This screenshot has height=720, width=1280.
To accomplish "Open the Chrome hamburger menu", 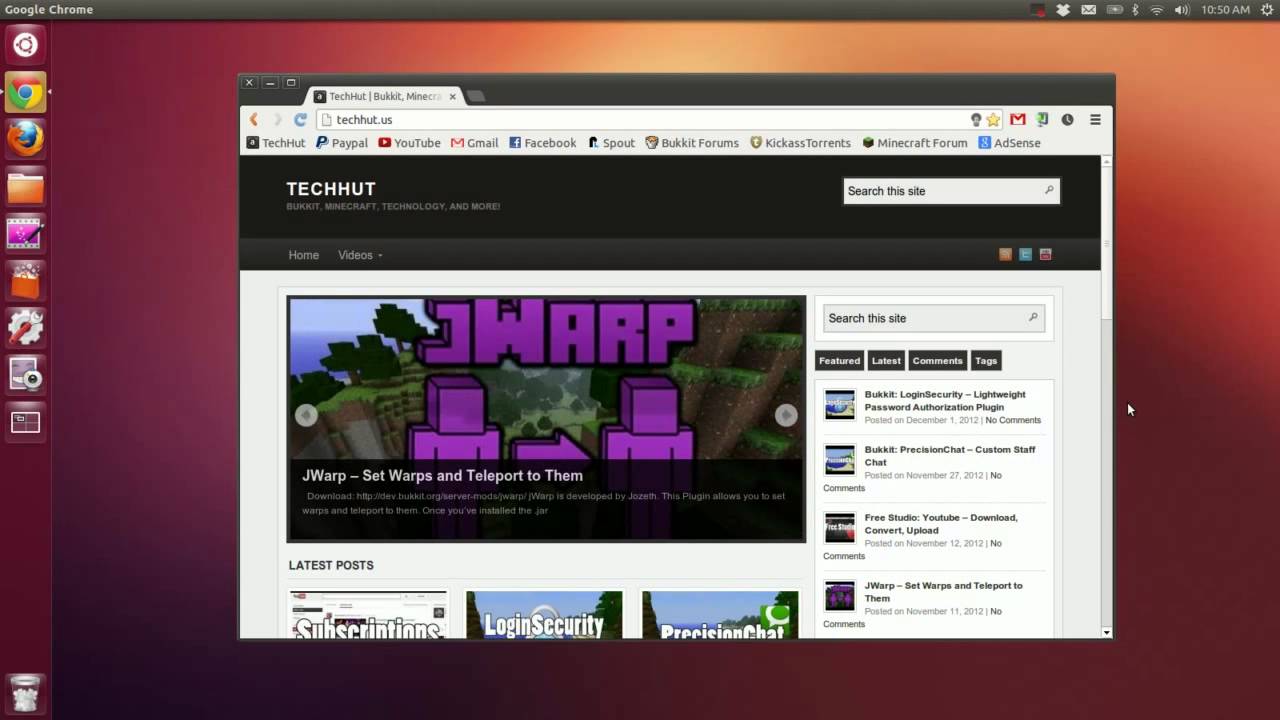I will click(x=1095, y=119).
